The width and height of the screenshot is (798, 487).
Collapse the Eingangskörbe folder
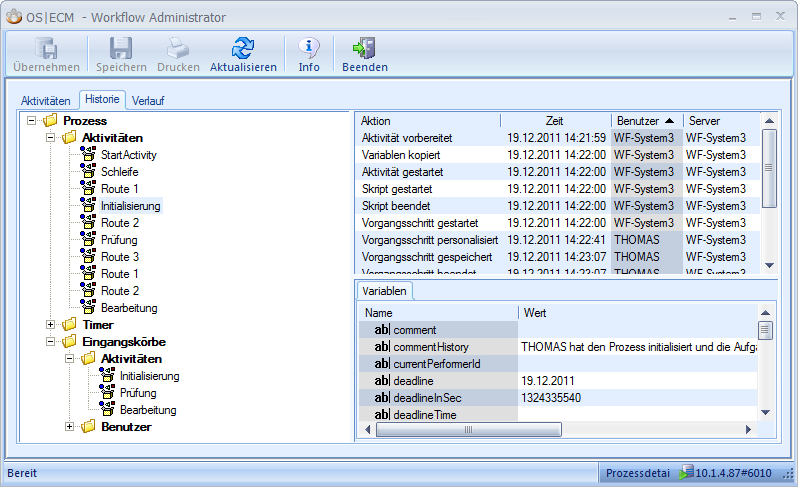(x=51, y=342)
